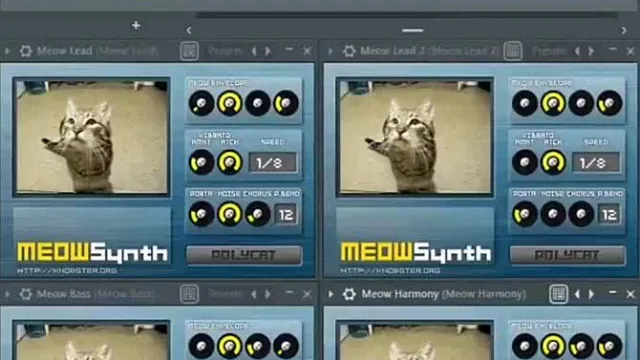Select previous preset arrow in Meow Harmony
640x360 pixels.
pos(578,294)
